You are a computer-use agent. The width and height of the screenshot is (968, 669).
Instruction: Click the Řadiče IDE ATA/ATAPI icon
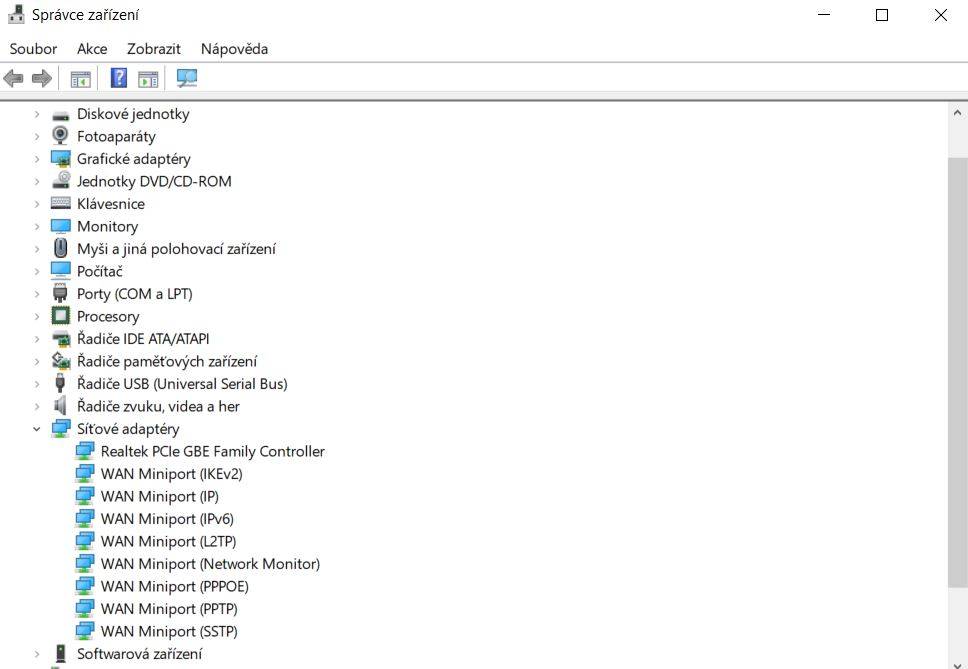(x=60, y=338)
